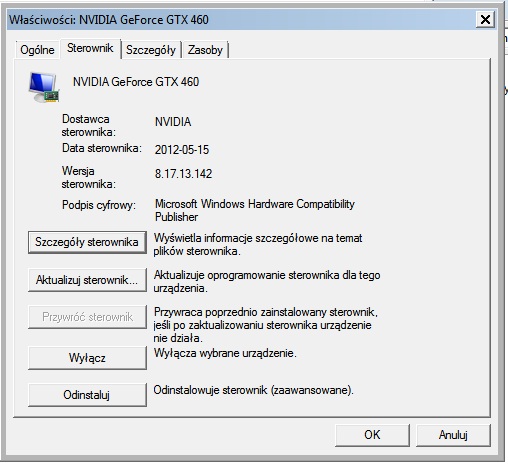This screenshot has height=464, width=508.
Task: Confirm dialog with OK
Action: point(372,435)
